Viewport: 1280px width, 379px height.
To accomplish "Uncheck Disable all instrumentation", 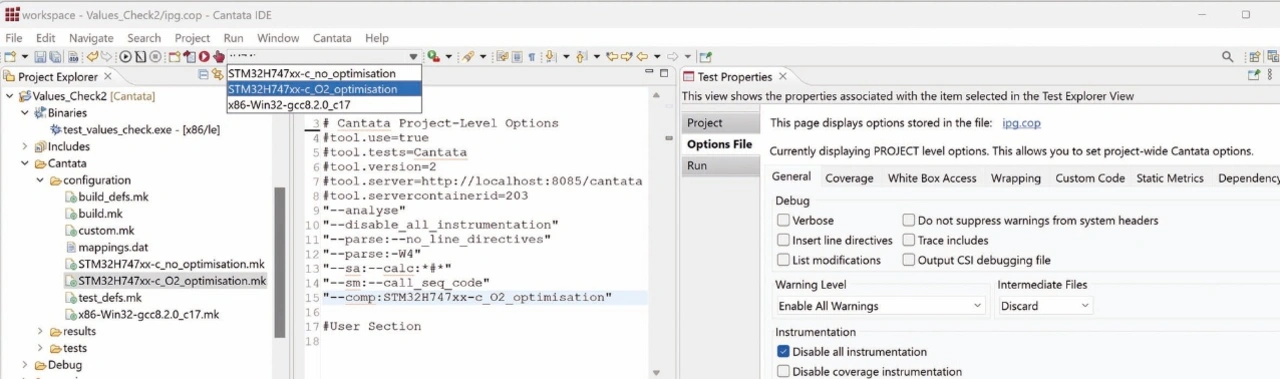I will [x=783, y=352].
